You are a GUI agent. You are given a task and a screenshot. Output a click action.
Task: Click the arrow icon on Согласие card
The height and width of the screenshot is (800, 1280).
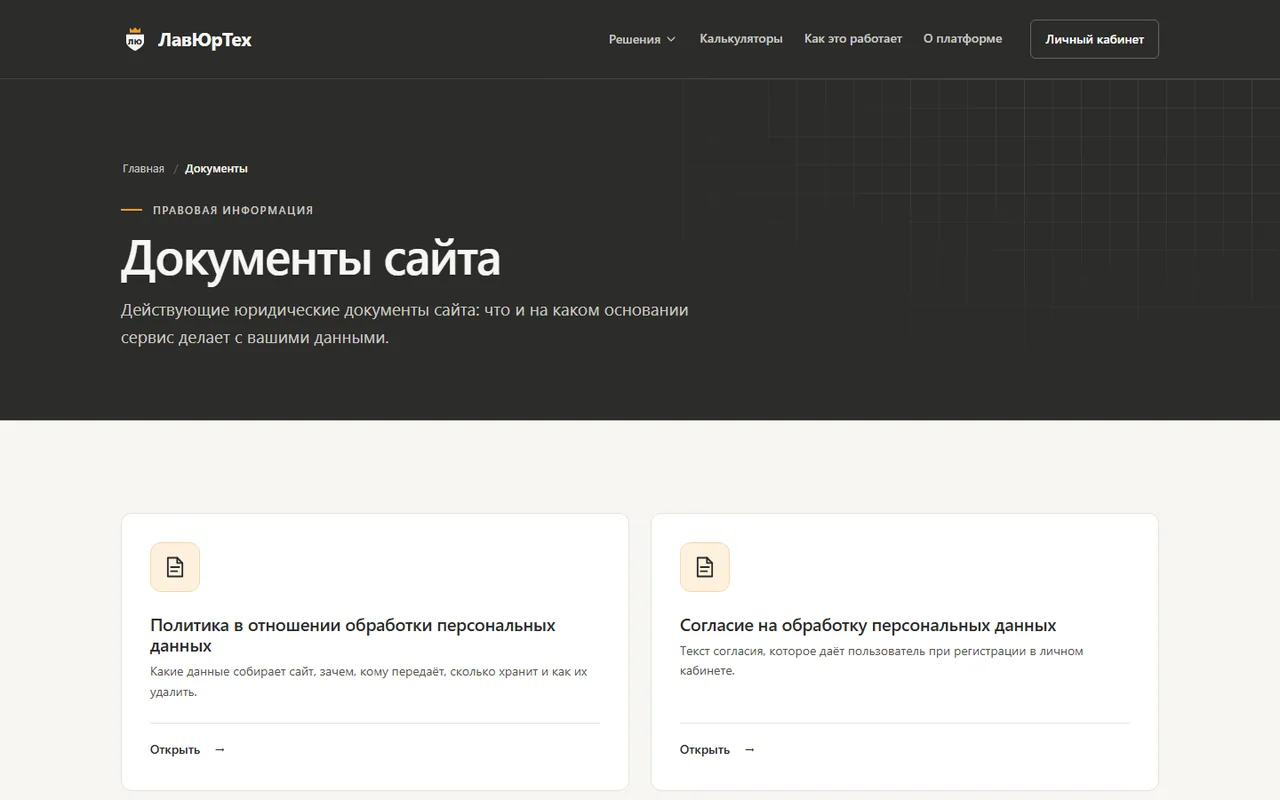click(x=750, y=750)
